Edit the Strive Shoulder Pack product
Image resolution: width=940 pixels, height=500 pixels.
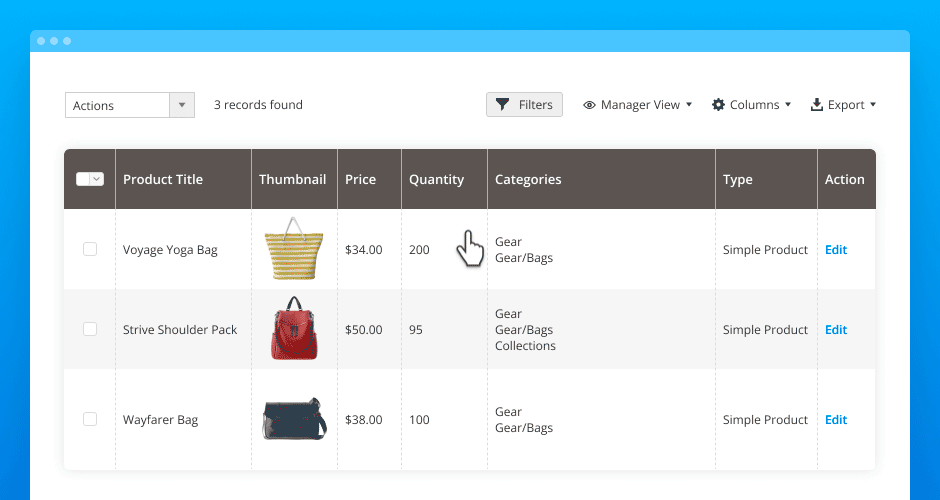click(x=835, y=330)
